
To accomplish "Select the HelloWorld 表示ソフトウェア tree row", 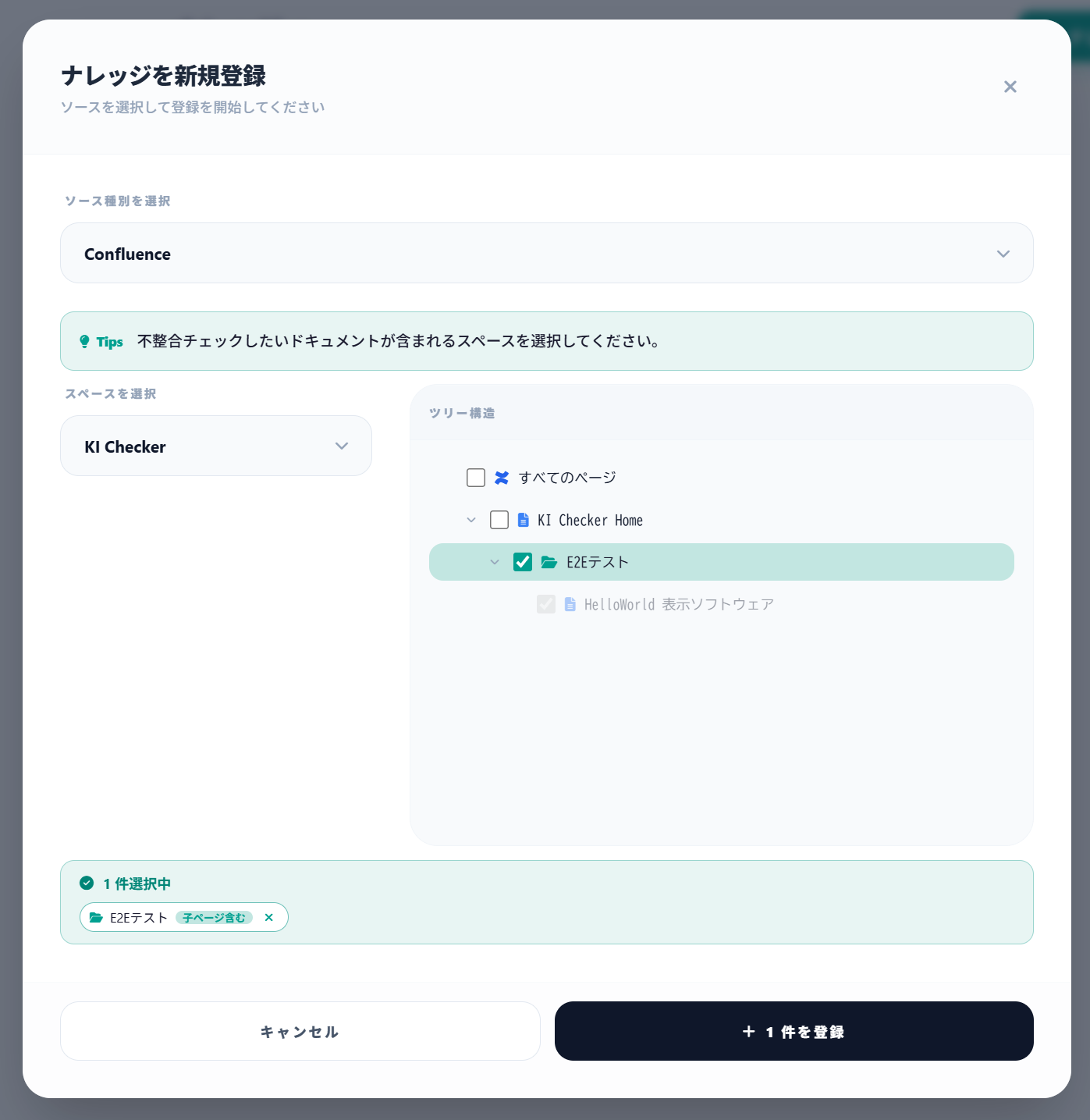I will [x=678, y=604].
